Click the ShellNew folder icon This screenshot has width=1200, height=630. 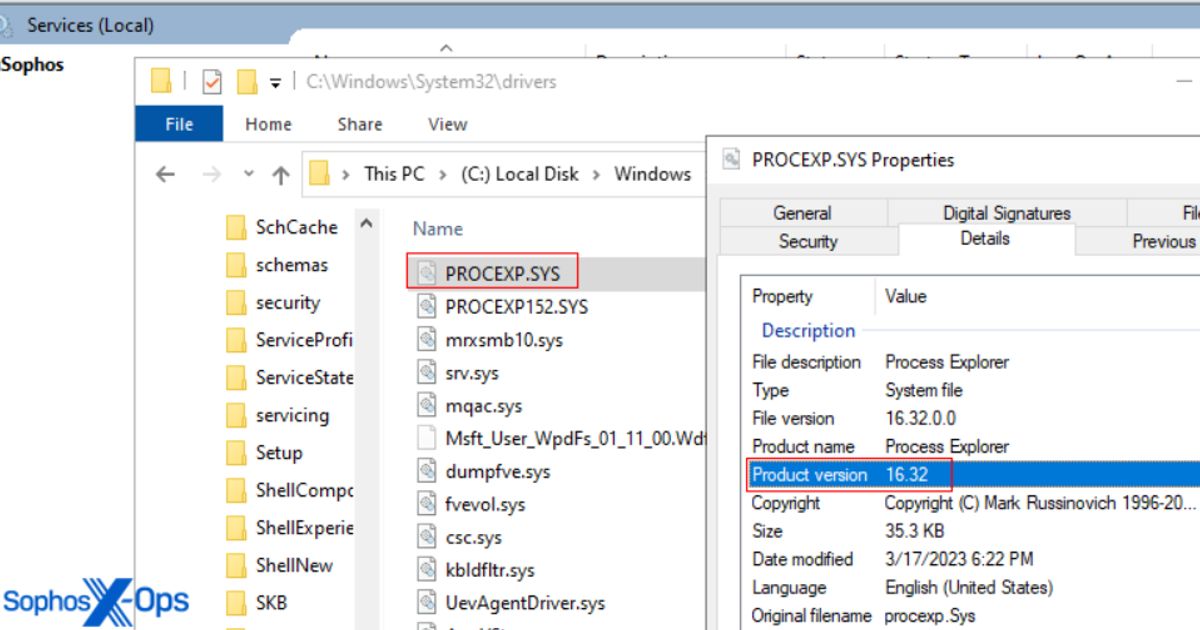(x=236, y=565)
